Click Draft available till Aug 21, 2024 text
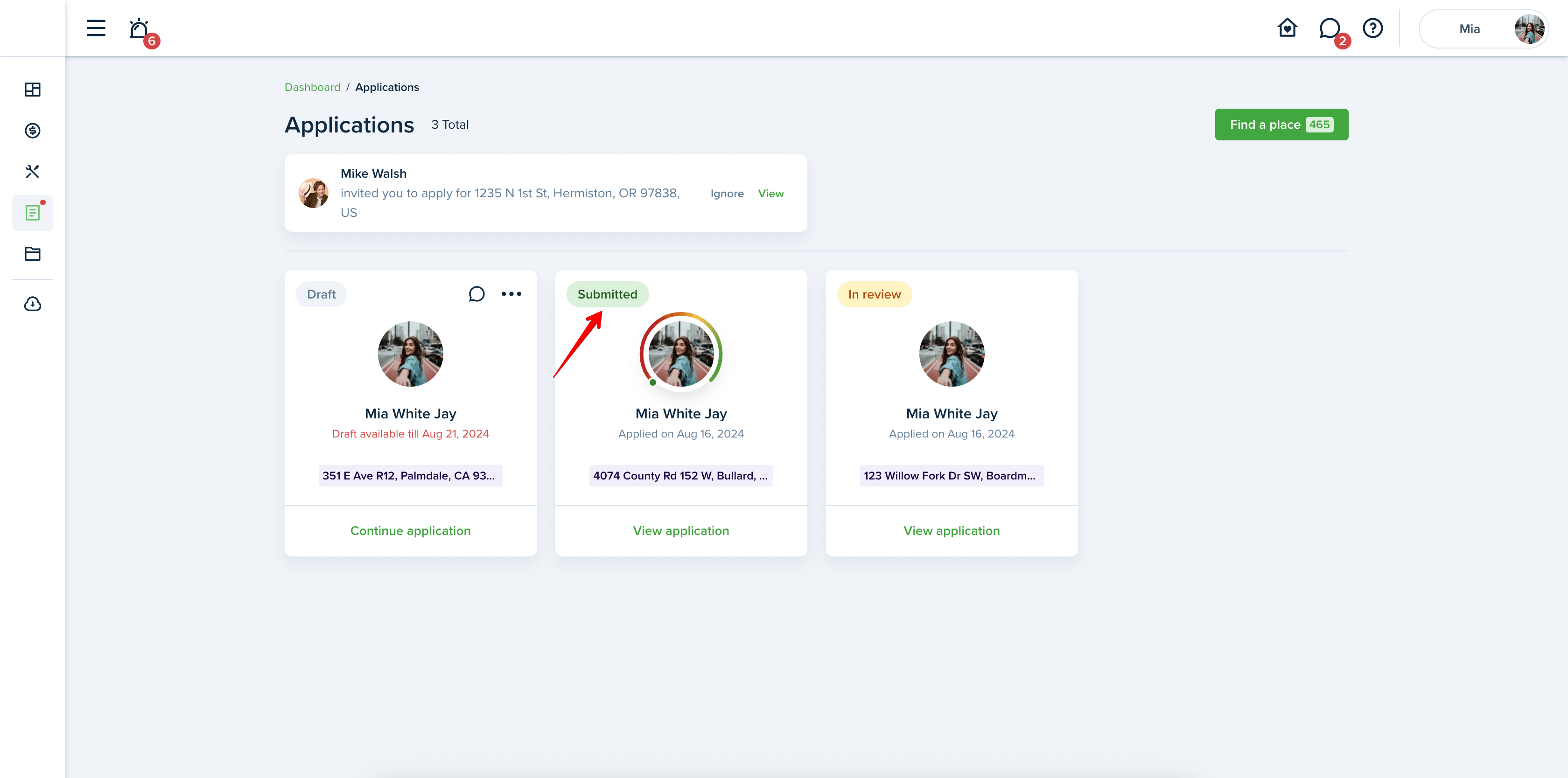1568x778 pixels. point(410,434)
